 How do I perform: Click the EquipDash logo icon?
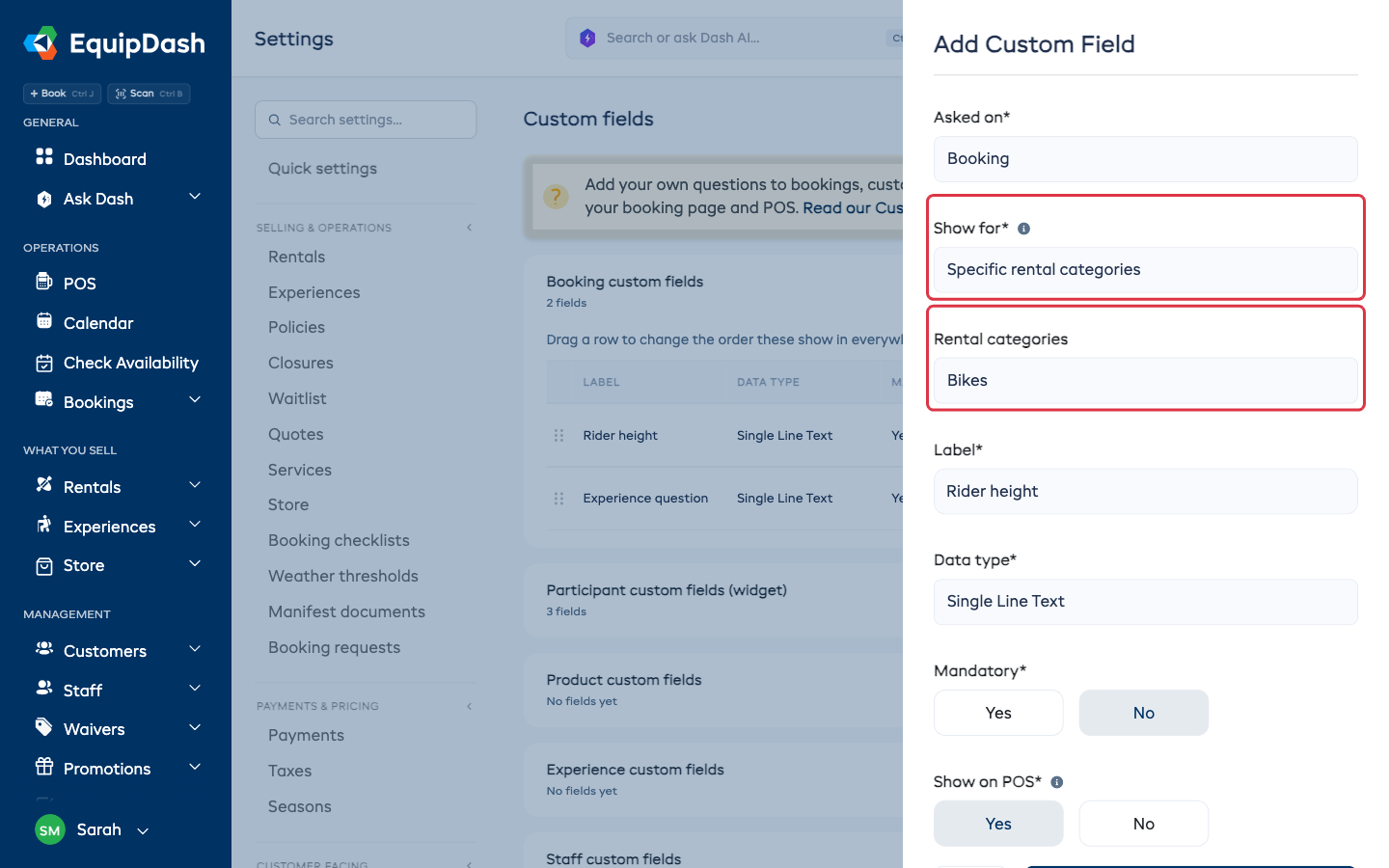click(41, 43)
